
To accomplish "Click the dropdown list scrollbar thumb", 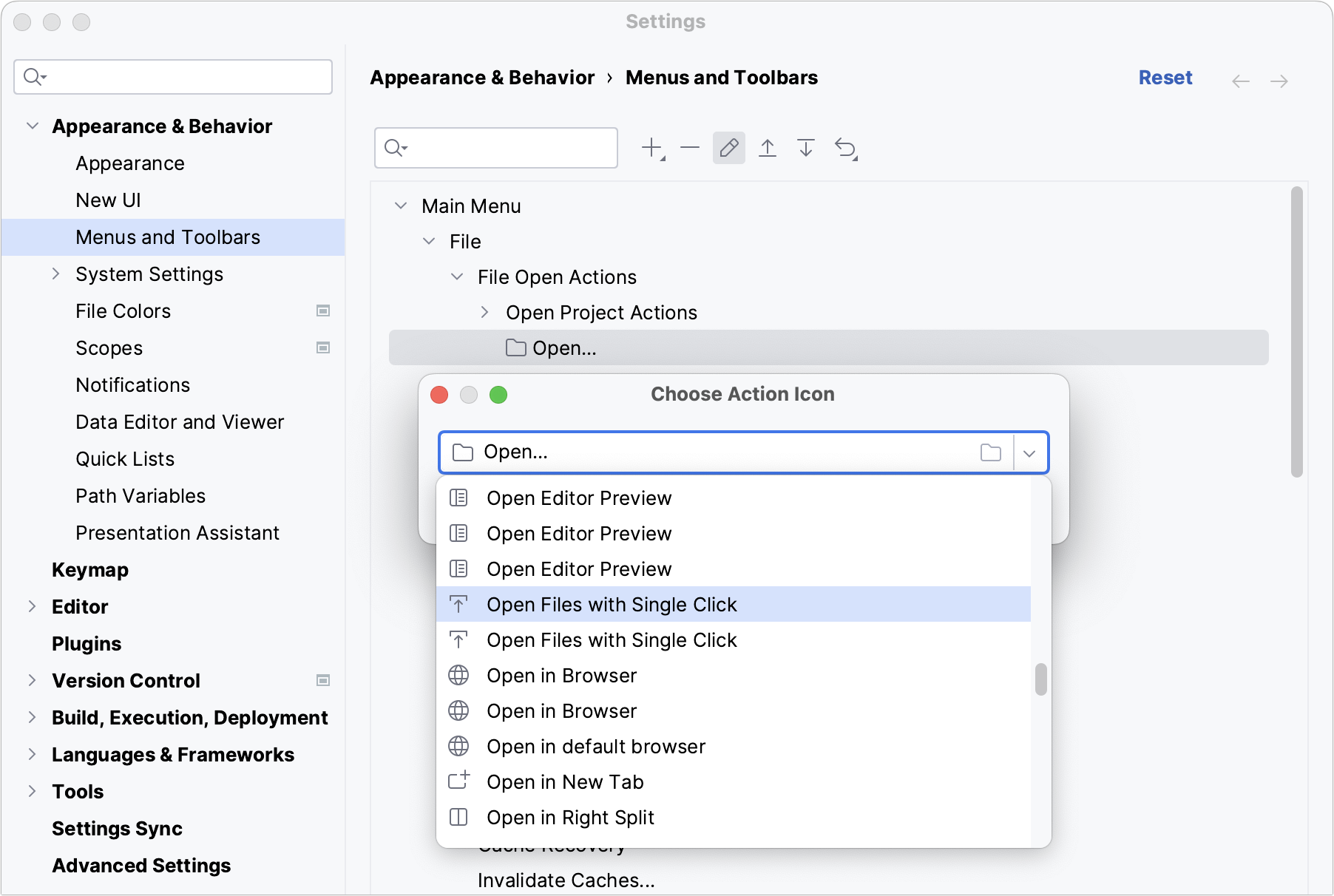I will click(1041, 679).
